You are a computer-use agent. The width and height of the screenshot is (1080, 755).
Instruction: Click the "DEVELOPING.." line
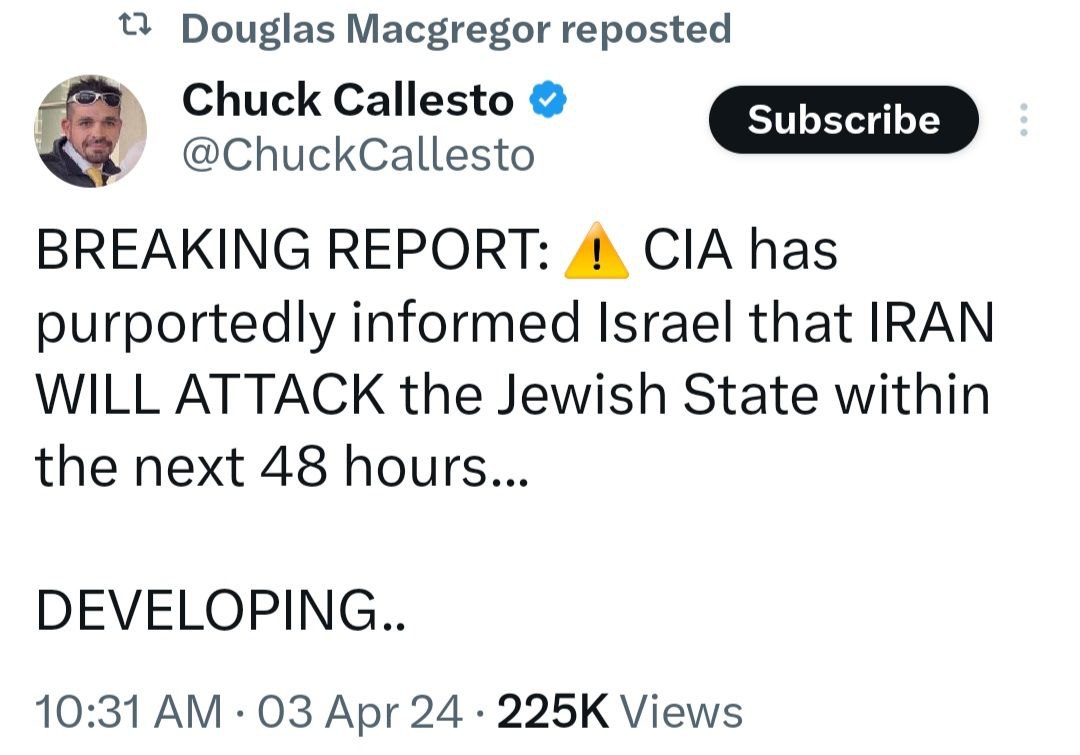coord(221,610)
